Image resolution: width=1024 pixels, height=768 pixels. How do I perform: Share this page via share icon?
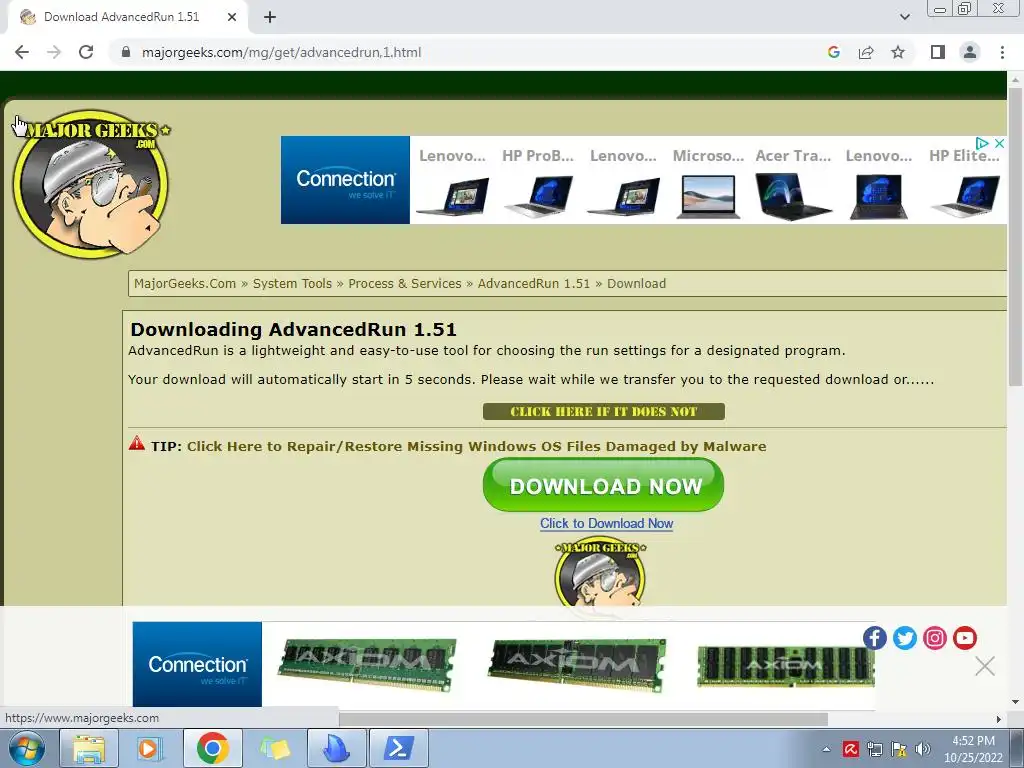tap(866, 52)
